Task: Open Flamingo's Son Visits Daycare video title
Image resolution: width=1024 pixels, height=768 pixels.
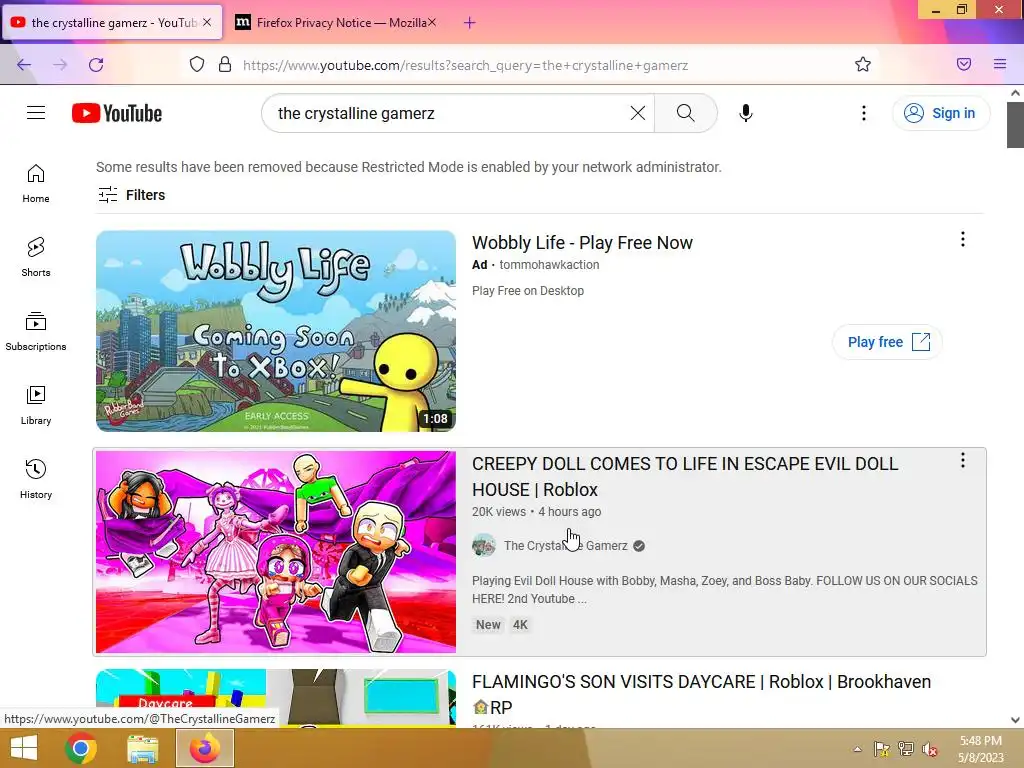Action: [701, 694]
